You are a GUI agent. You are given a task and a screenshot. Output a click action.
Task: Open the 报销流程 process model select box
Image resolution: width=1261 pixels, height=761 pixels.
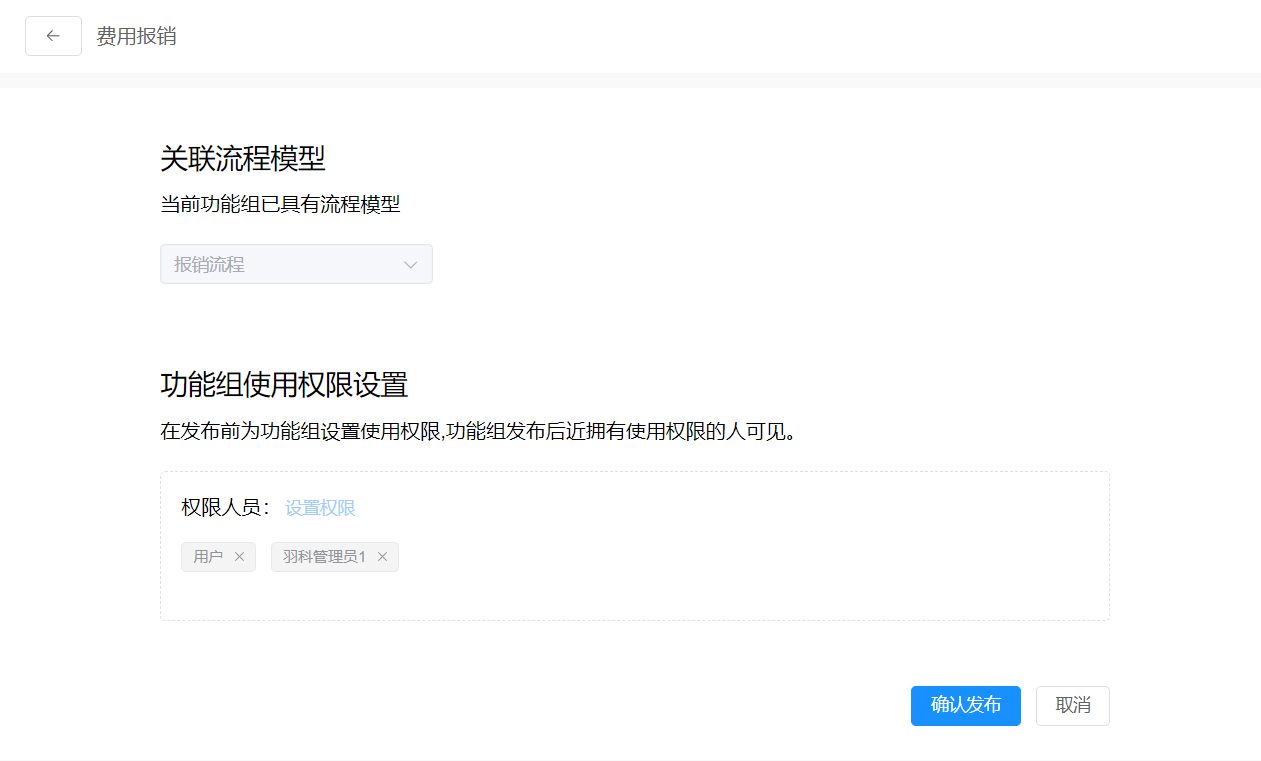(x=280, y=265)
